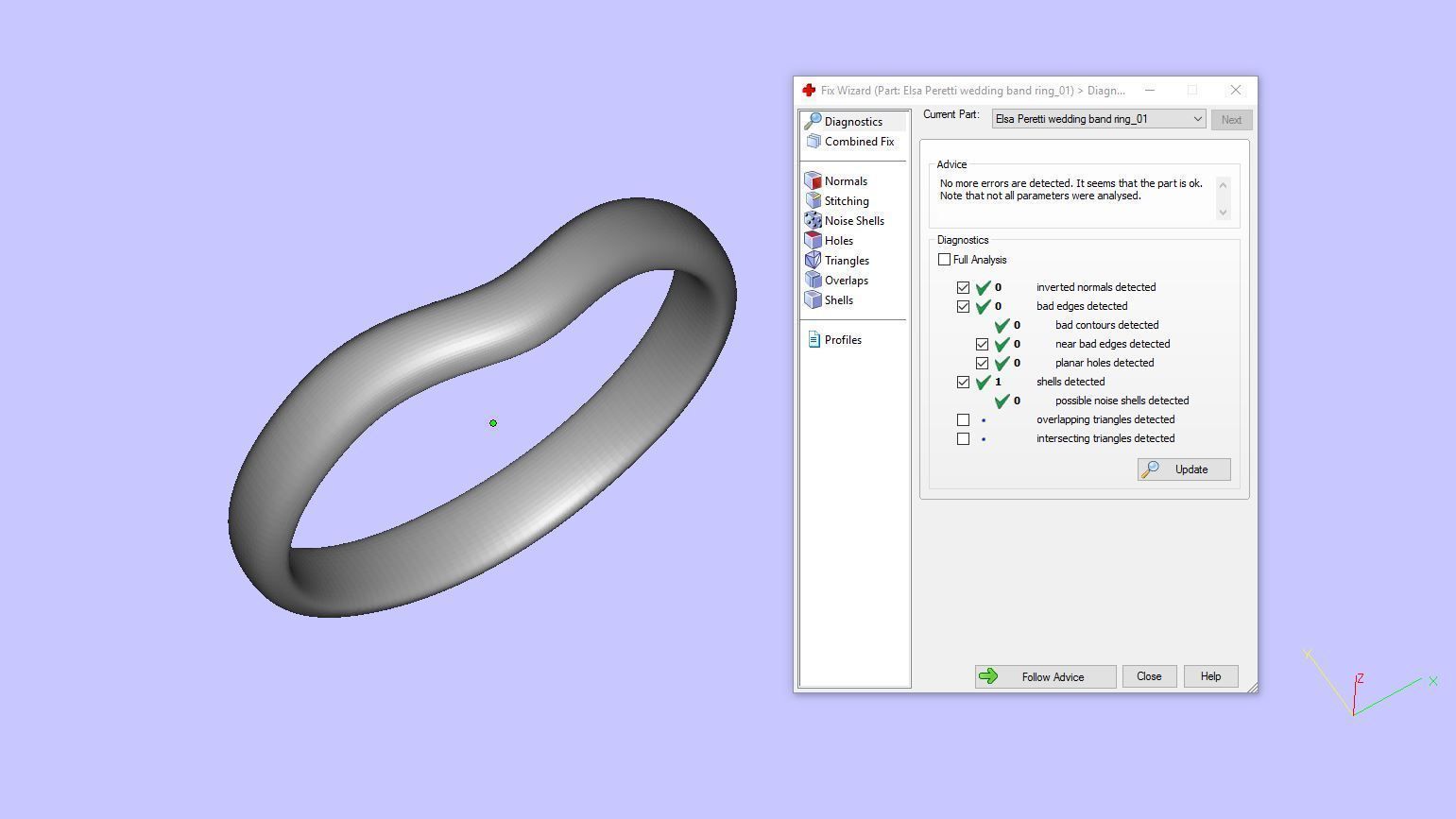1456x819 pixels.
Task: Uncheck inverted normals detected checkbox
Action: tap(963, 287)
